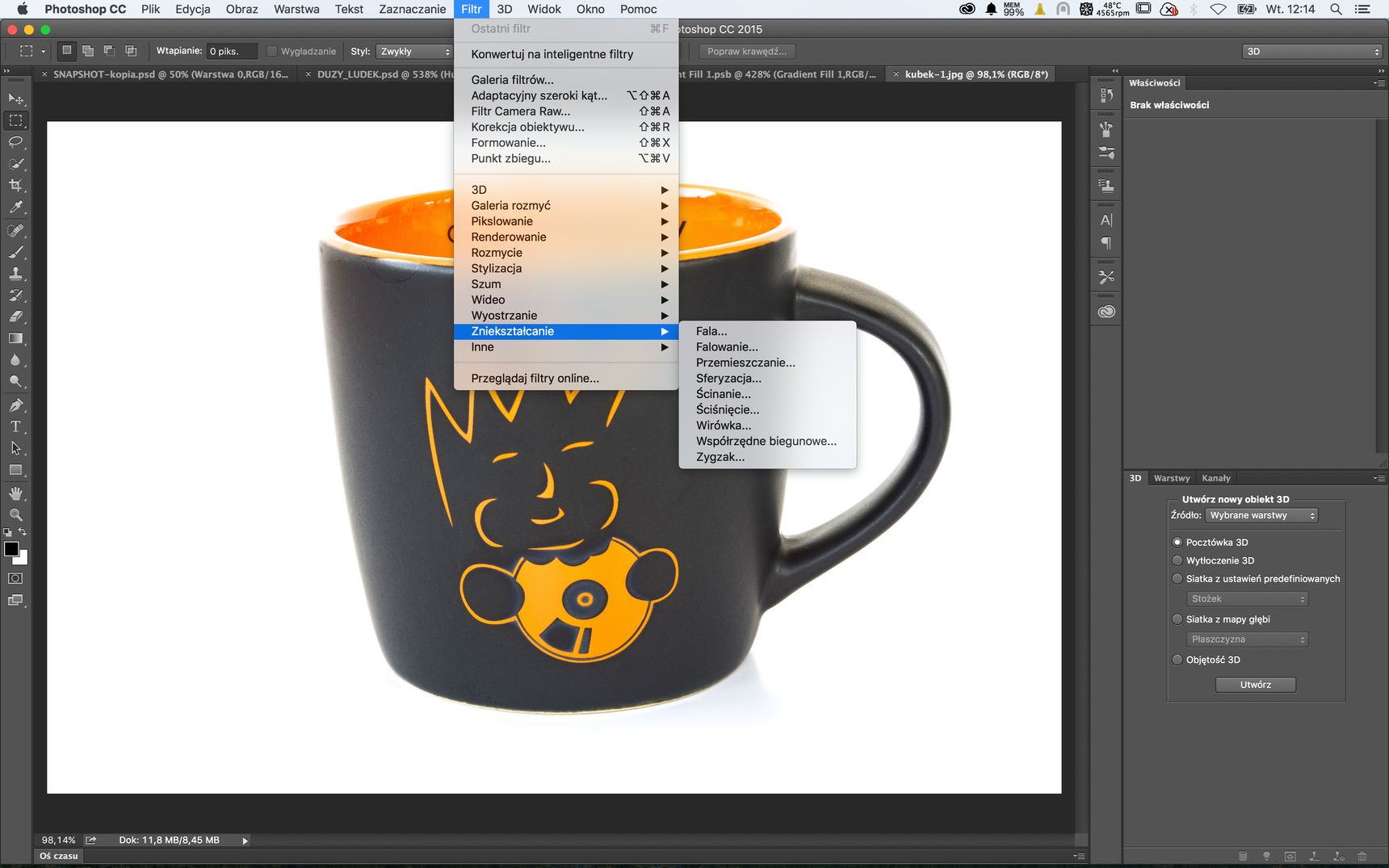Select the Crop tool
The image size is (1389, 868).
tap(15, 185)
